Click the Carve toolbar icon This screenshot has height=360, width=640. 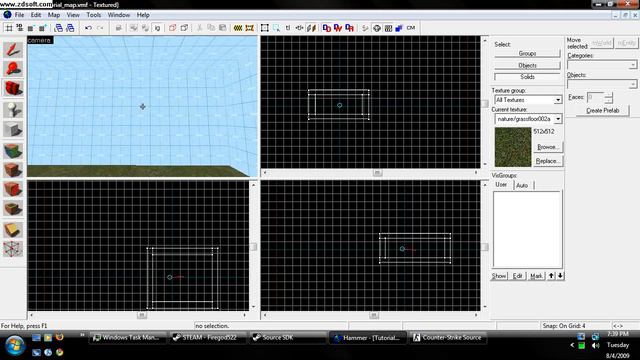pos(118,28)
